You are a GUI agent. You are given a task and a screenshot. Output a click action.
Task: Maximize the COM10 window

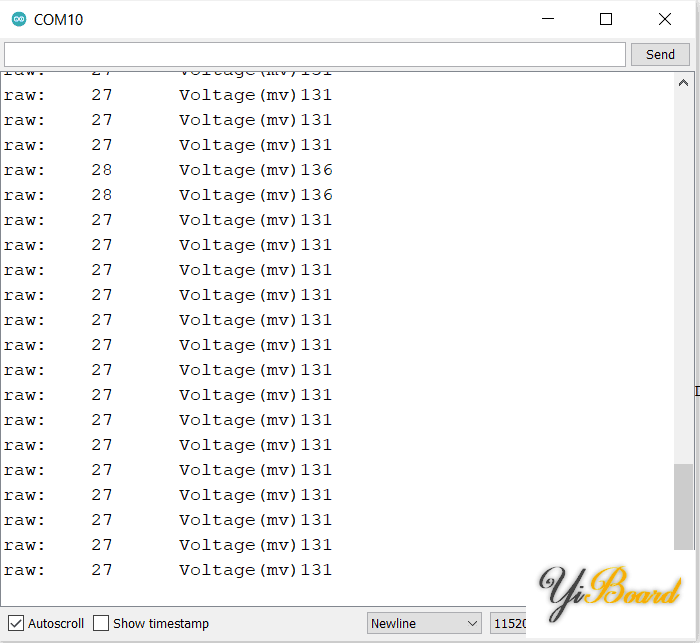tap(606, 19)
